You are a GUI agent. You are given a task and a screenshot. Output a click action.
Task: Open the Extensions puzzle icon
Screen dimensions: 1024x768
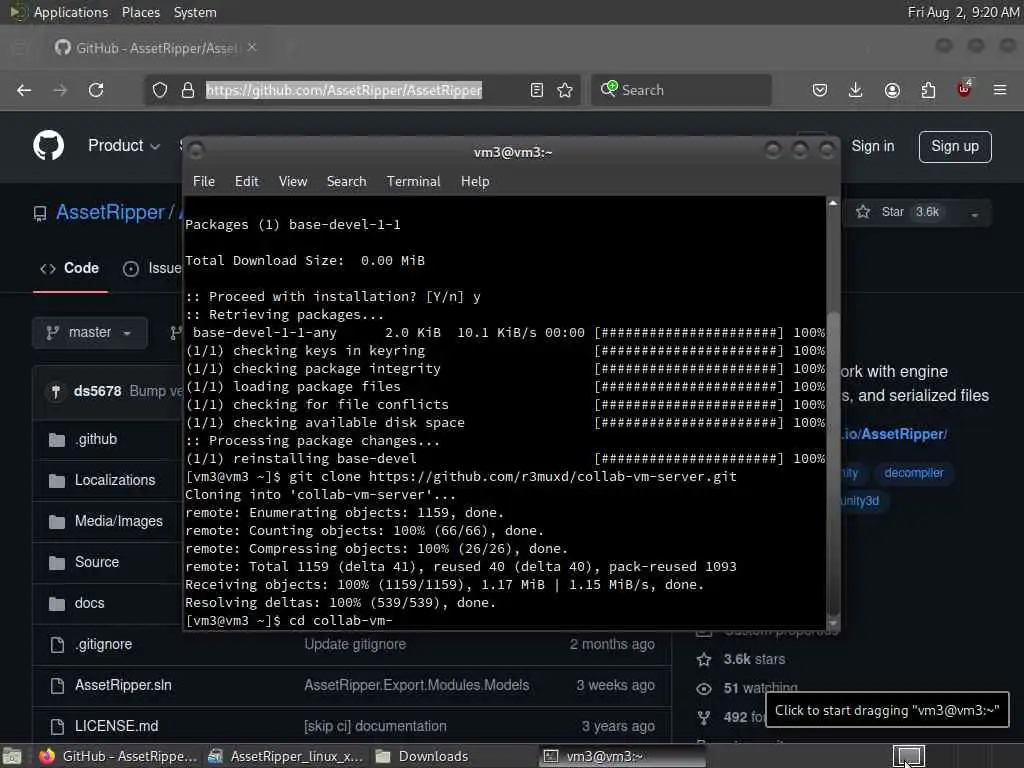(928, 90)
